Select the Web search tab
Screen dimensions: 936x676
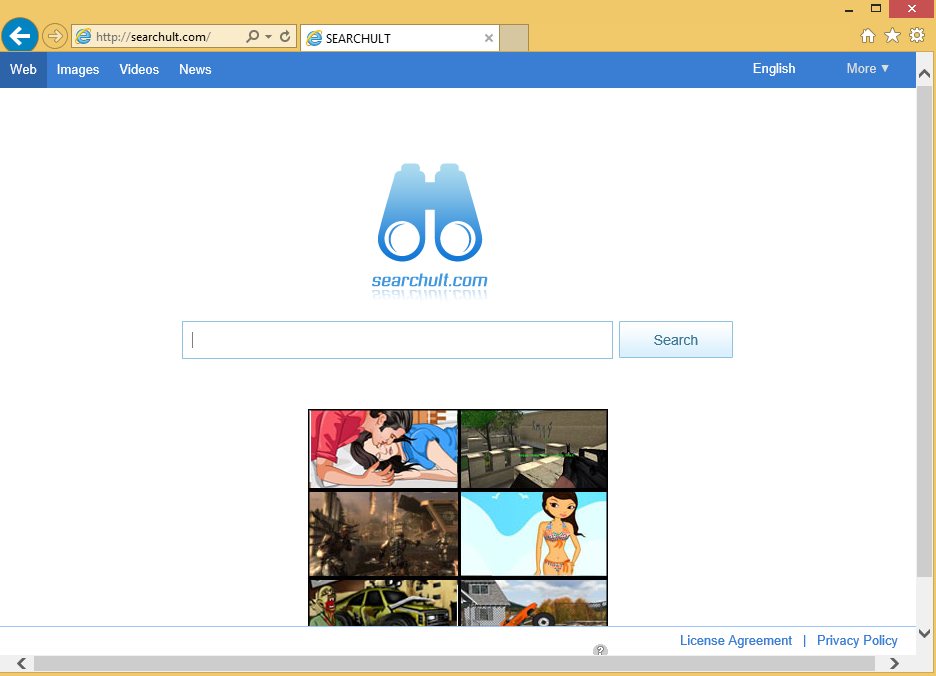point(23,69)
